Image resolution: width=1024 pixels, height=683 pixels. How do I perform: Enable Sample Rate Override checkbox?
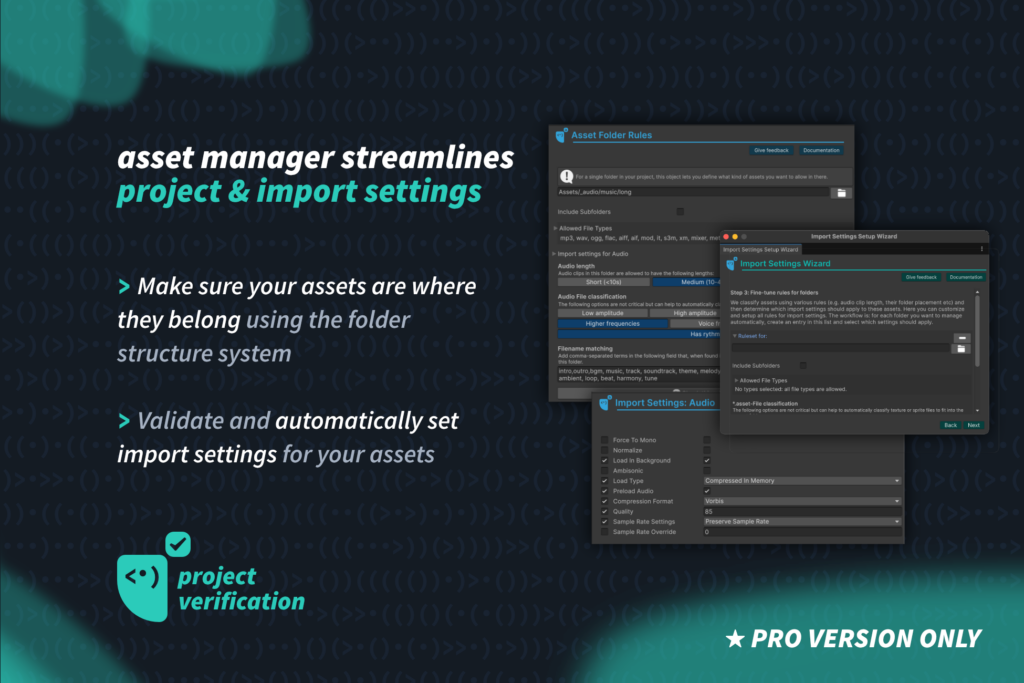(x=604, y=532)
